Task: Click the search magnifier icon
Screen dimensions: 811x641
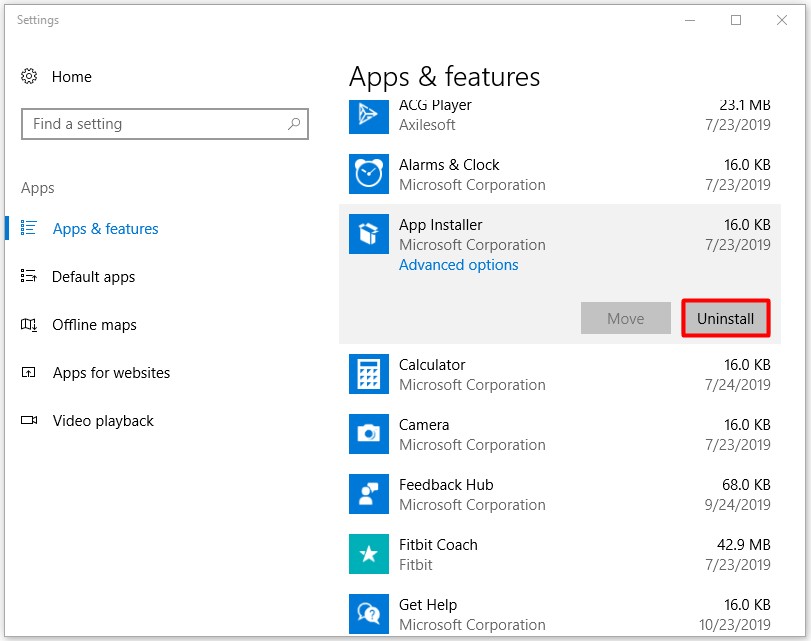Action: pyautogui.click(x=294, y=124)
